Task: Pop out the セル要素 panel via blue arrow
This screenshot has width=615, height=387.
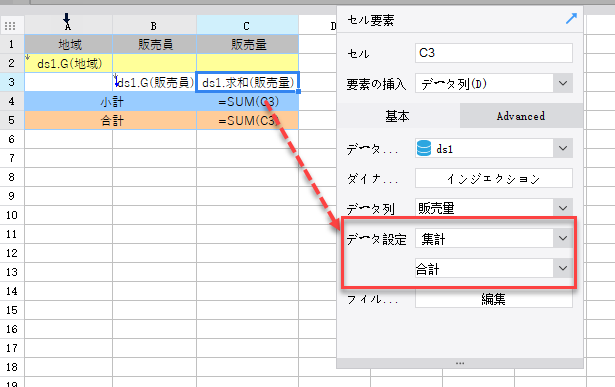Action: [571, 18]
